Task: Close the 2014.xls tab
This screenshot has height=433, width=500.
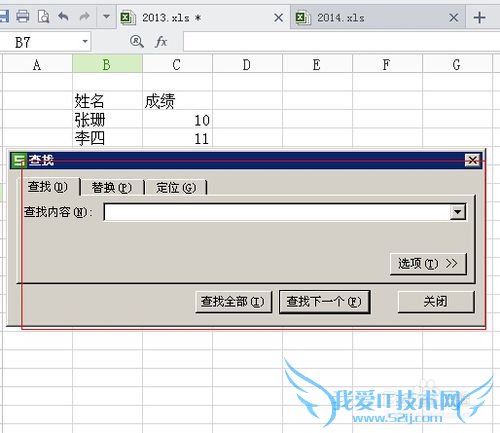Action: pyautogui.click(x=453, y=17)
